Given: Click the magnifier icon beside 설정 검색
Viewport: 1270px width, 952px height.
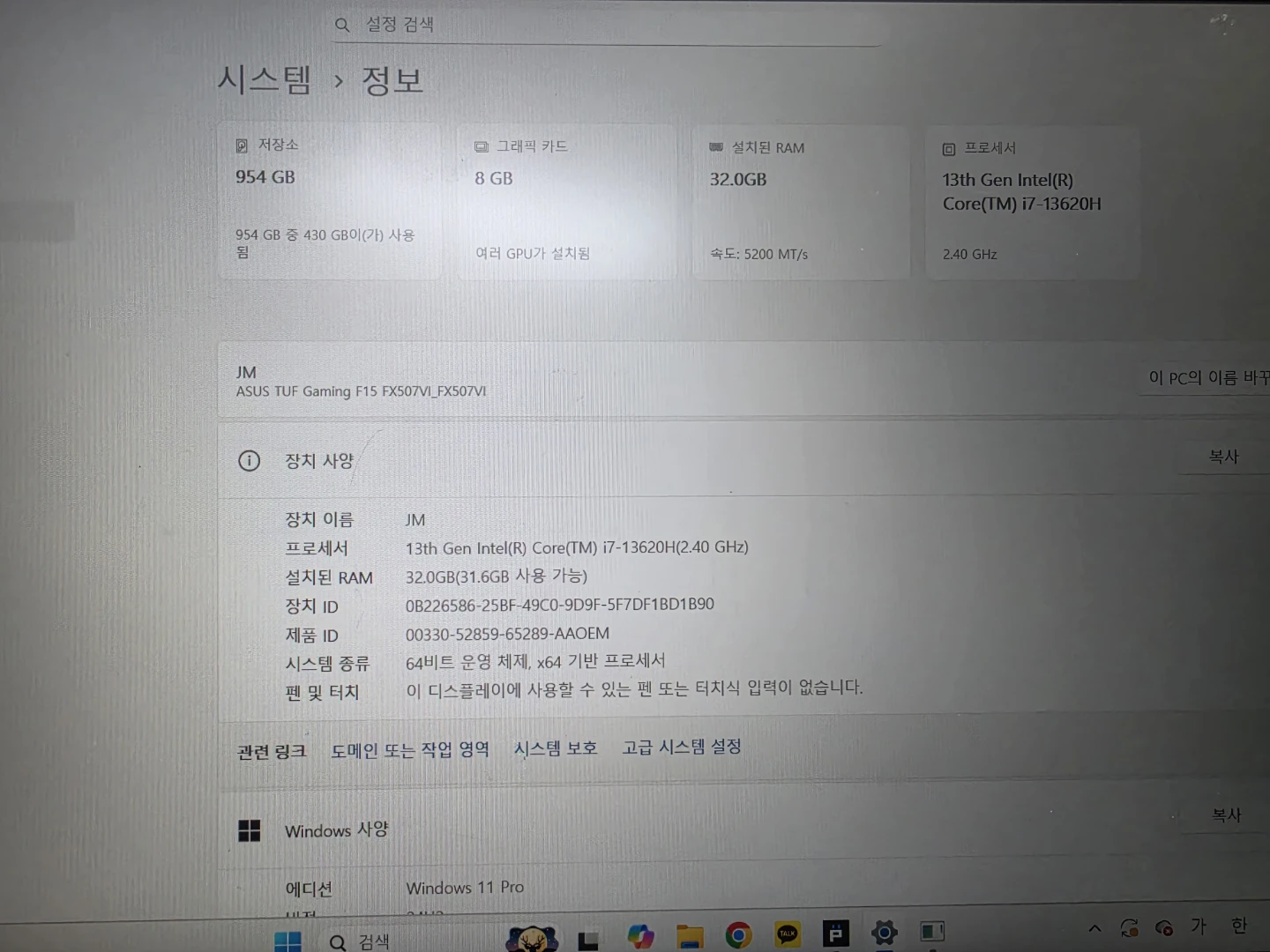Looking at the screenshot, I should pos(342,26).
